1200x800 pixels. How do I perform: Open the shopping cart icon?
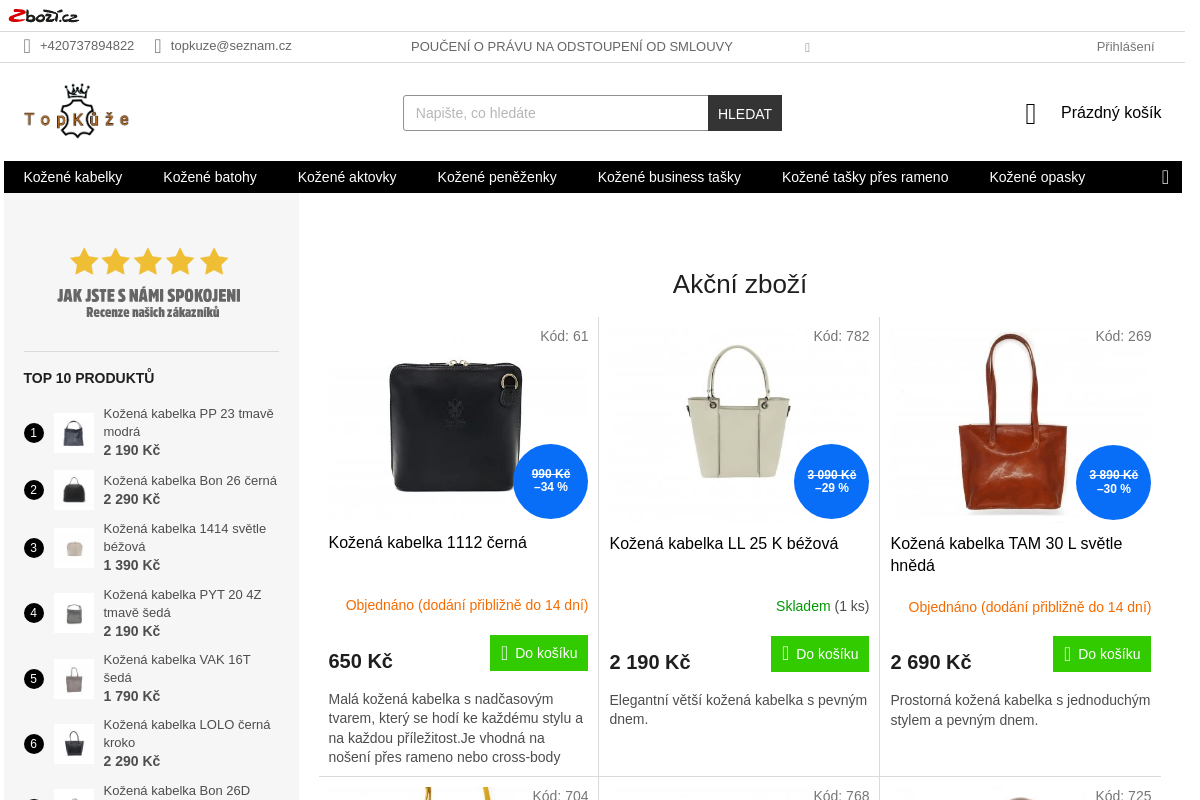1031,114
